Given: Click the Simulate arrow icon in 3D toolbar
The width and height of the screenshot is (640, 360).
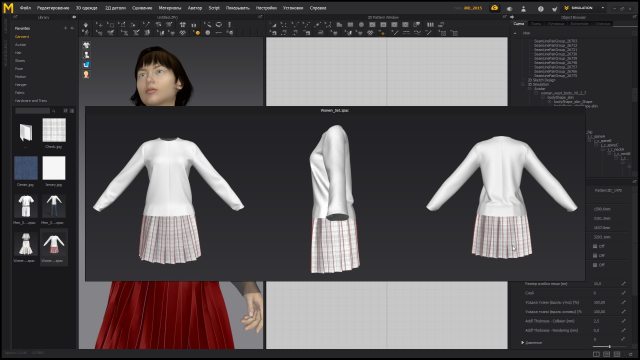Looking at the screenshot, I should (85, 25).
